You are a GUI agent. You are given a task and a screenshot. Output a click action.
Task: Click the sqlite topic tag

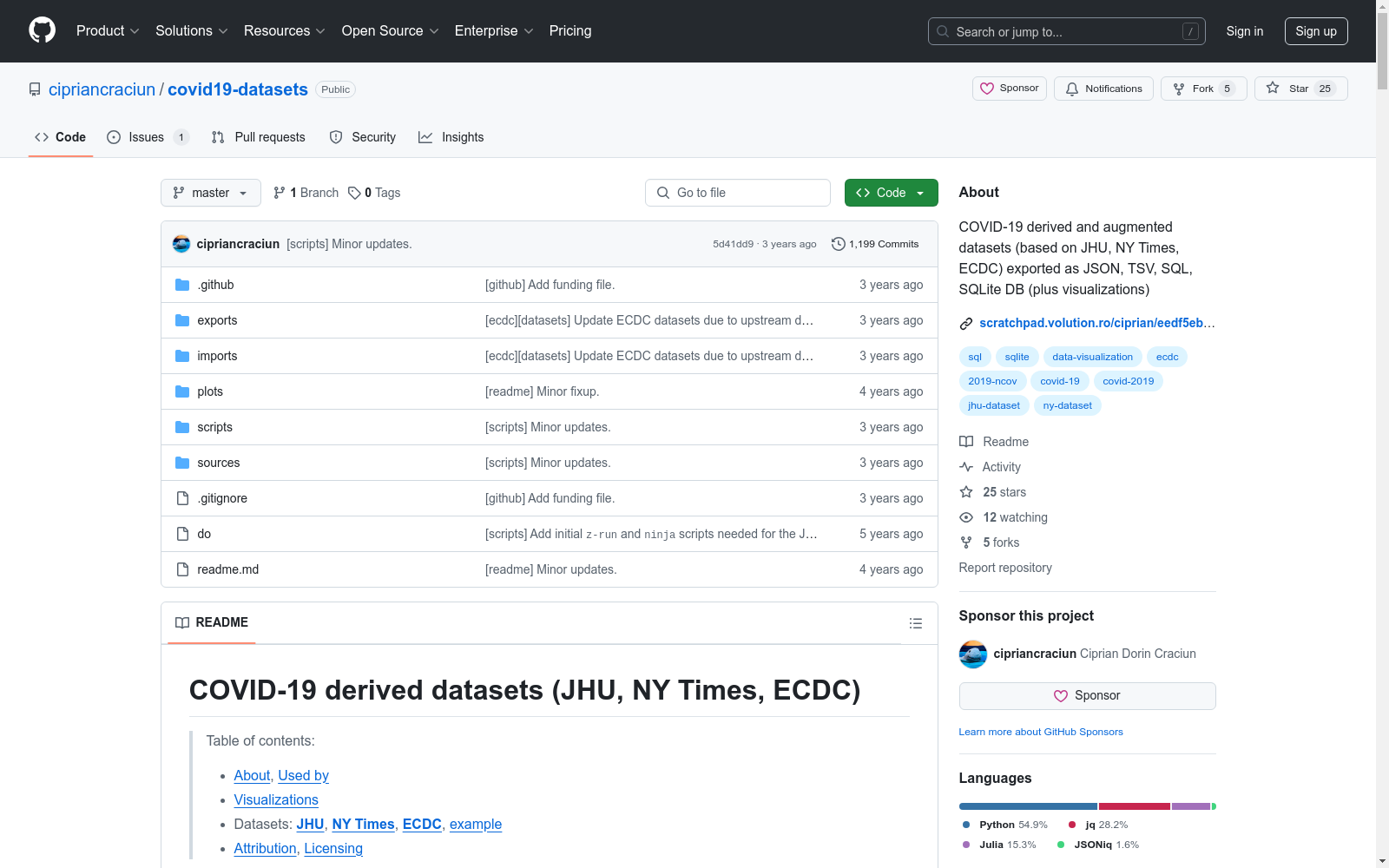pyautogui.click(x=1017, y=357)
